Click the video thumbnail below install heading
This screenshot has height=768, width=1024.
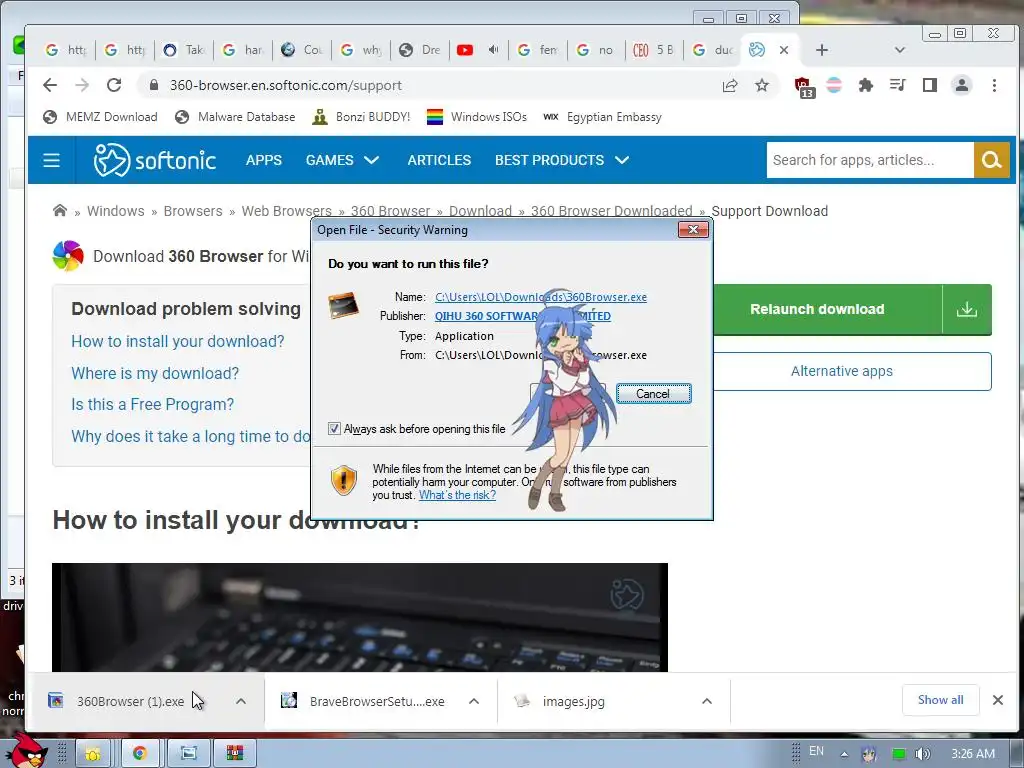tap(360, 617)
